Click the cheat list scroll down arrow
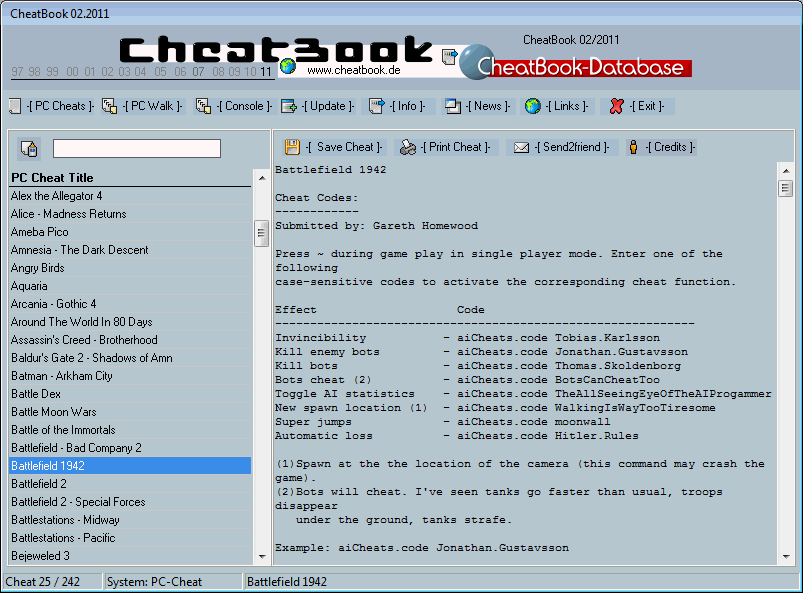 [262, 557]
